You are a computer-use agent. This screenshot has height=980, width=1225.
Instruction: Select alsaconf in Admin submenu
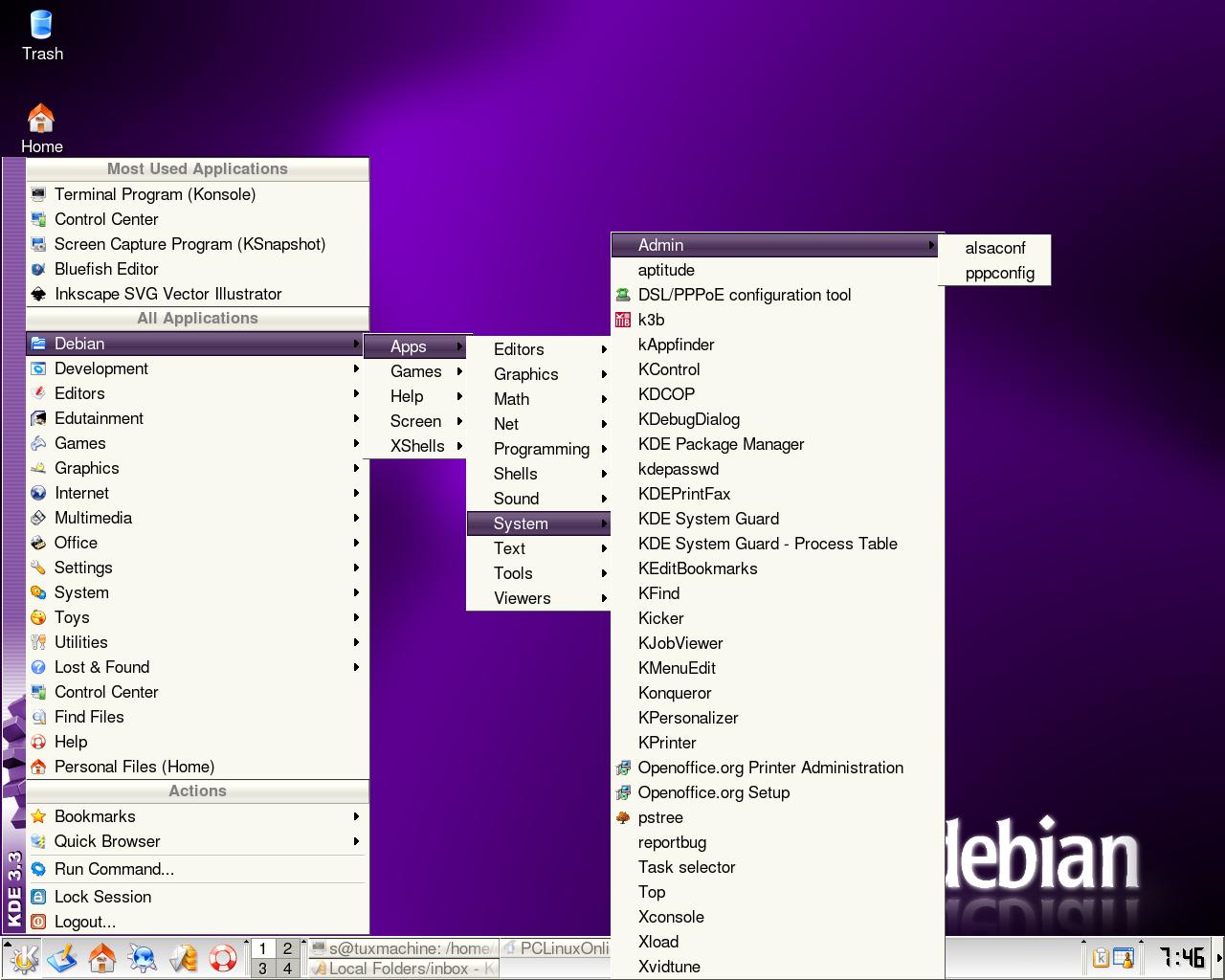coord(995,248)
